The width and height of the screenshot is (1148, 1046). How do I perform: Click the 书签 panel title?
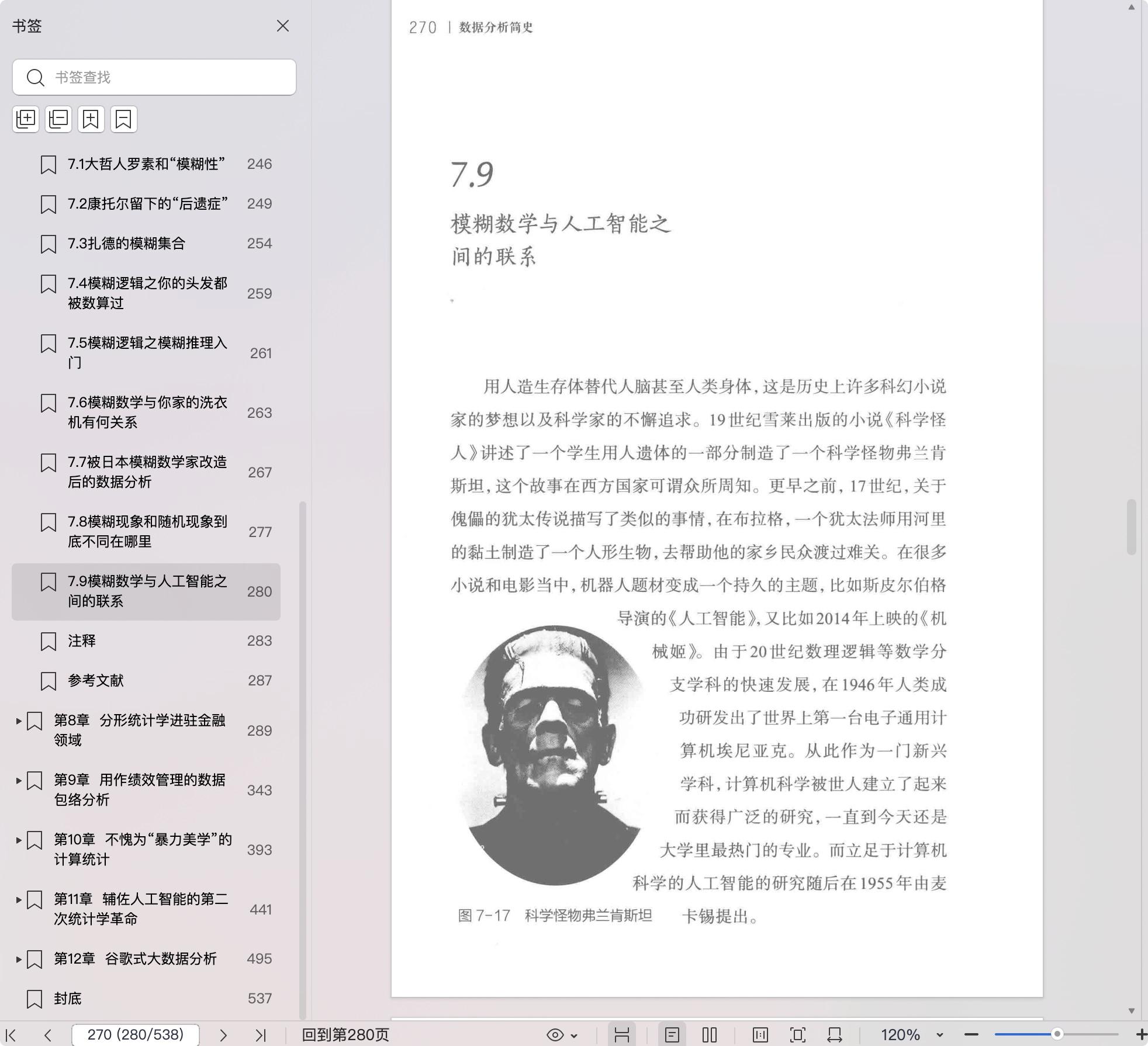pyautogui.click(x=27, y=26)
